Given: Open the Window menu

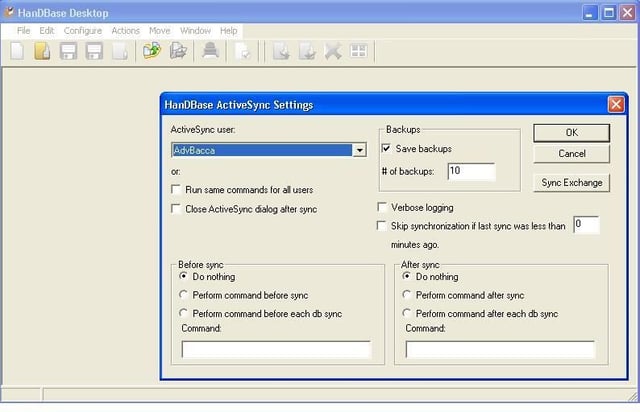Looking at the screenshot, I should (x=195, y=31).
